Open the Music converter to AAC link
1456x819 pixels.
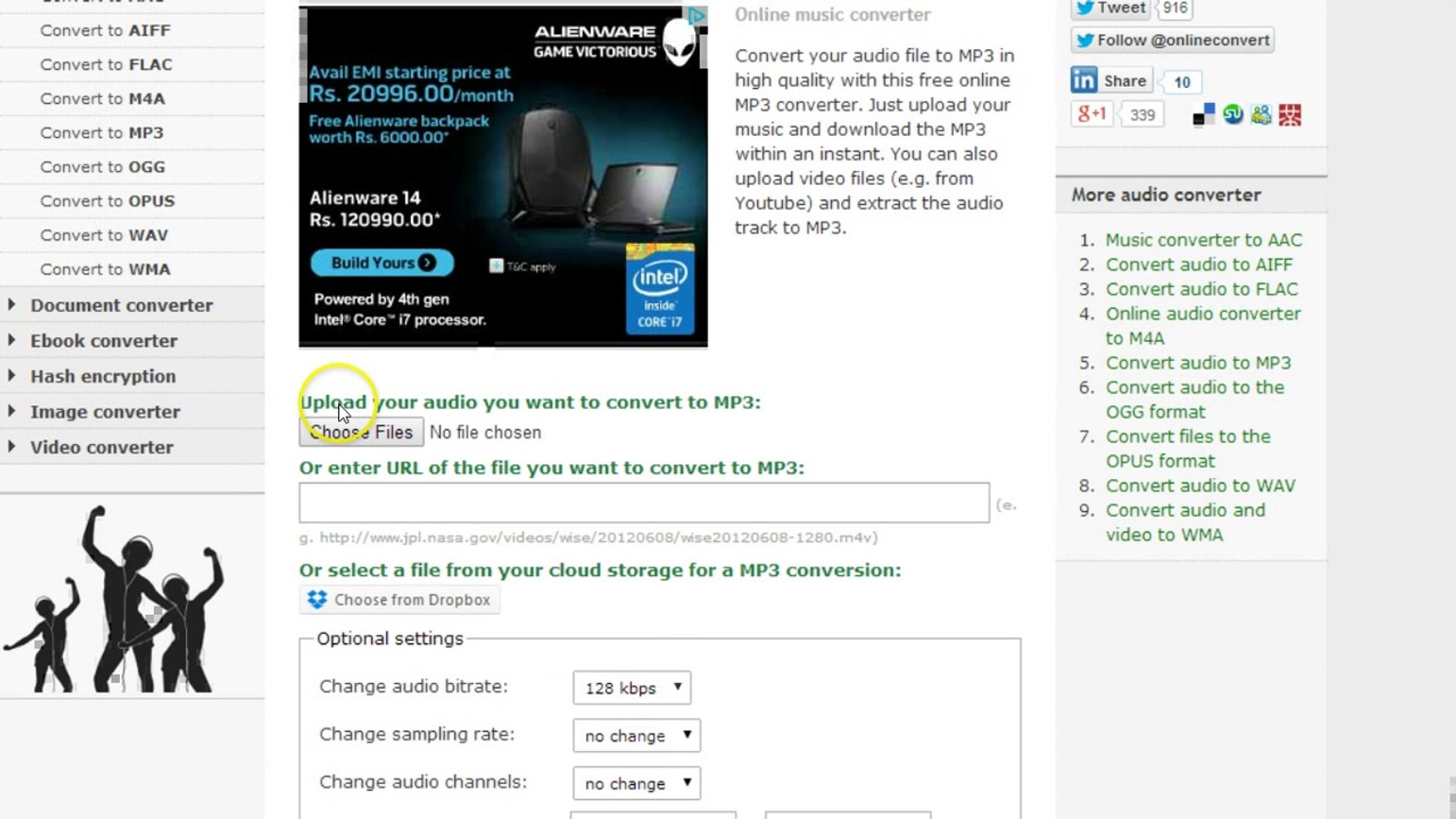[1203, 240]
